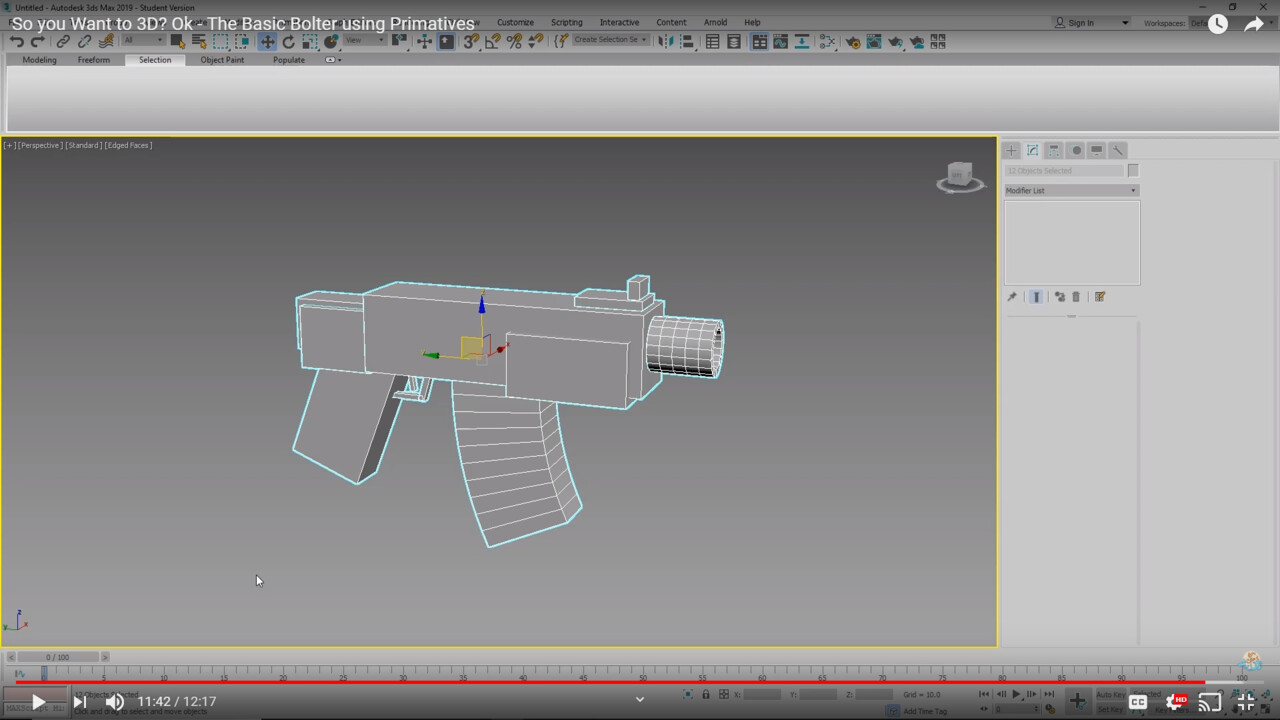This screenshot has height=720, width=1280.
Task: Open the Schematic View icon
Action: (802, 41)
